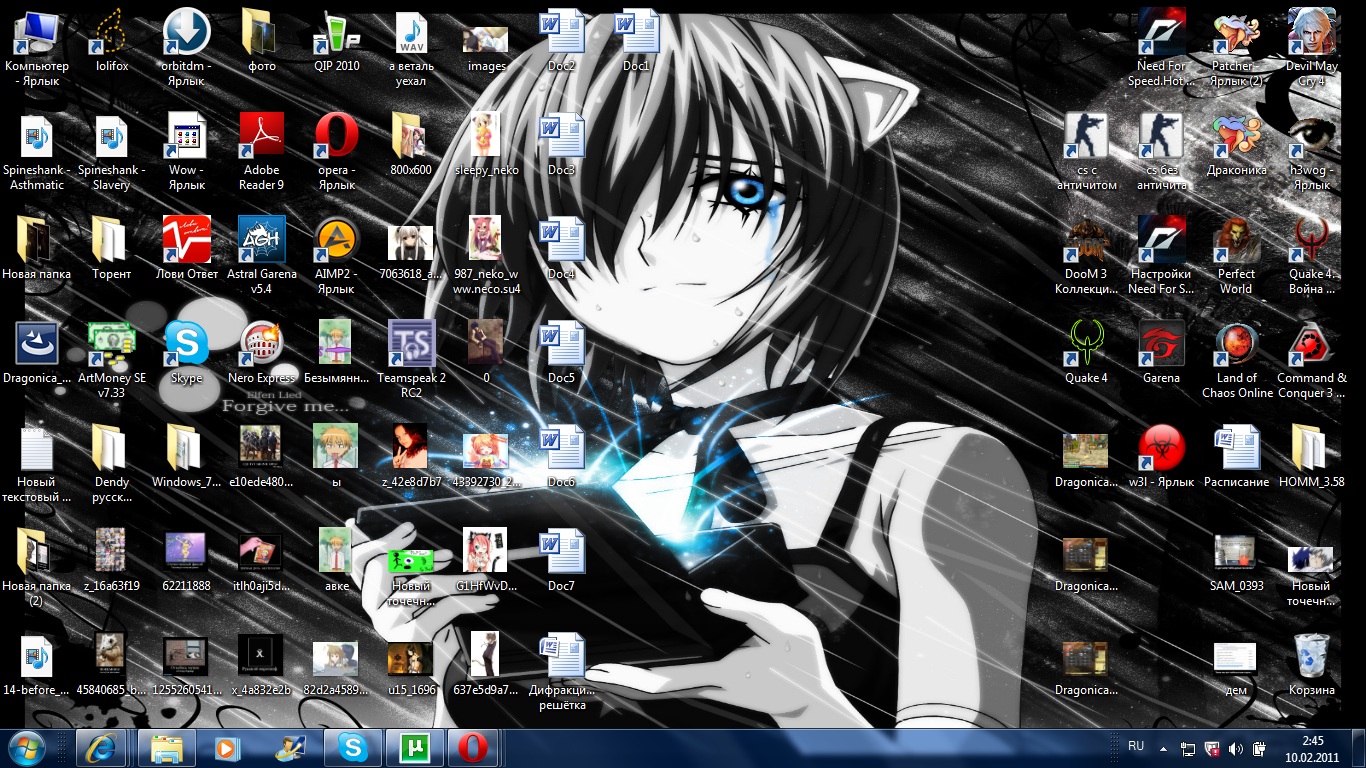Launch Perfect World
Screen dimensions: 1366x768
point(1236,240)
